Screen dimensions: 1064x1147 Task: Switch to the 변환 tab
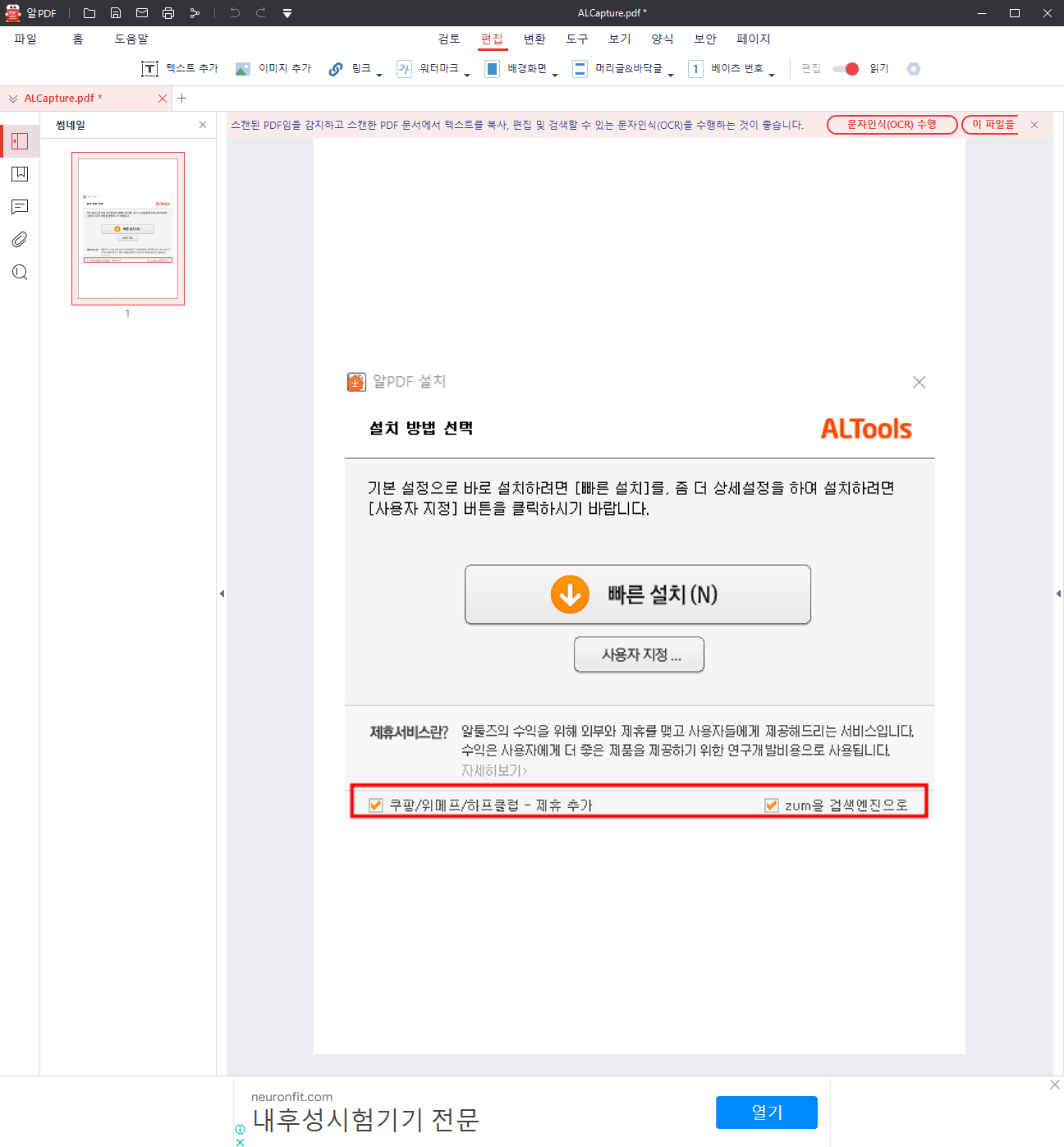pos(534,39)
